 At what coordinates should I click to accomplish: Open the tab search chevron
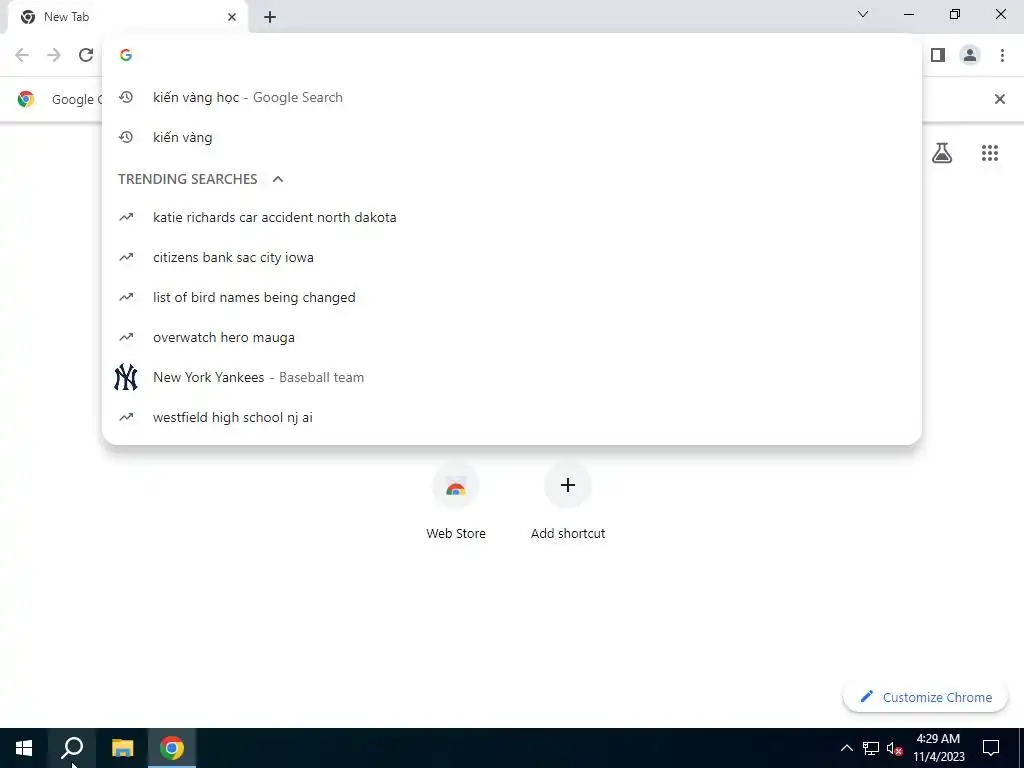click(863, 14)
